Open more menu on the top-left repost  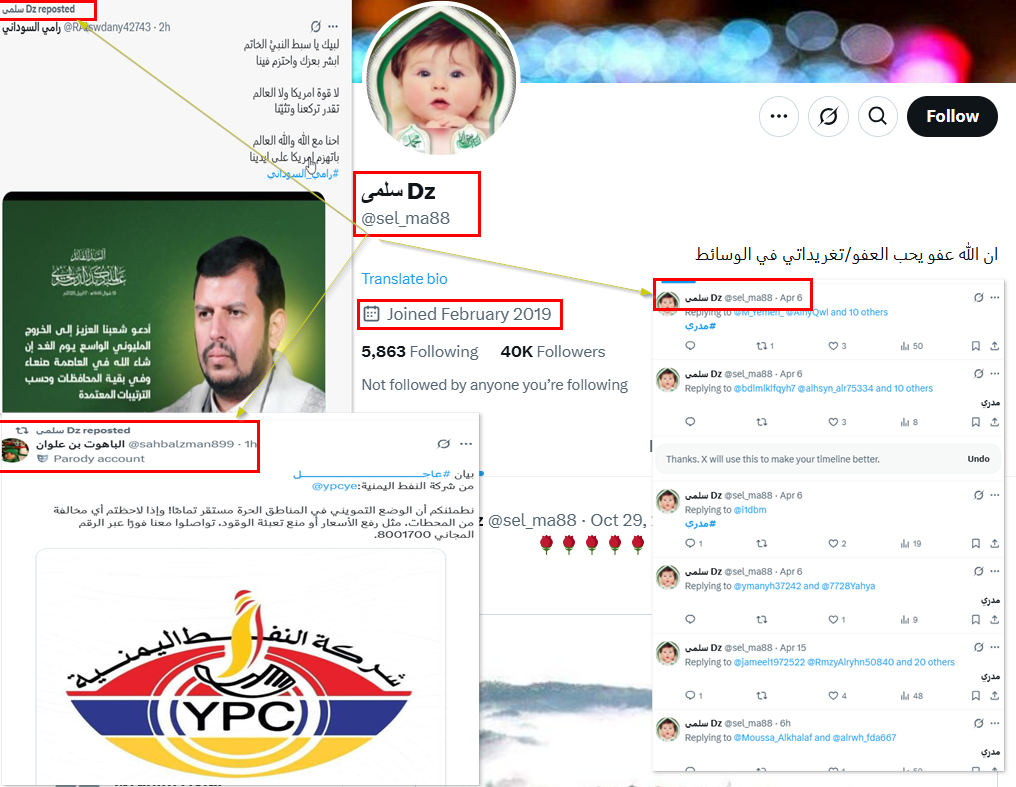point(333,27)
